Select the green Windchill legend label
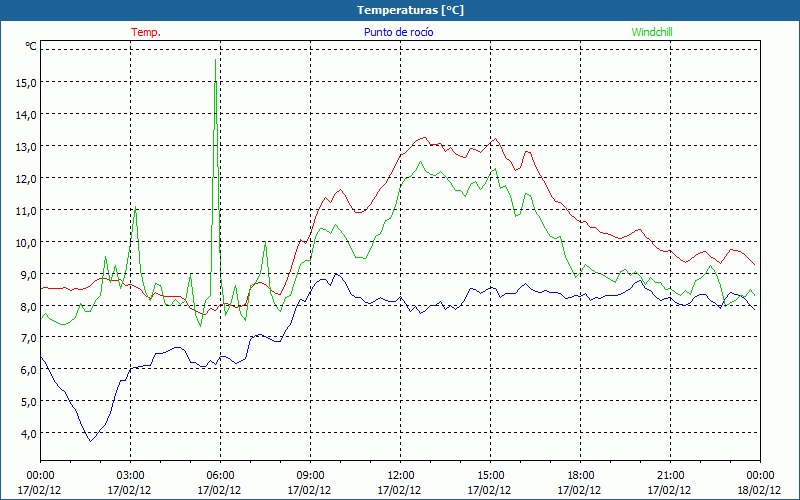This screenshot has width=800, height=500. (652, 32)
